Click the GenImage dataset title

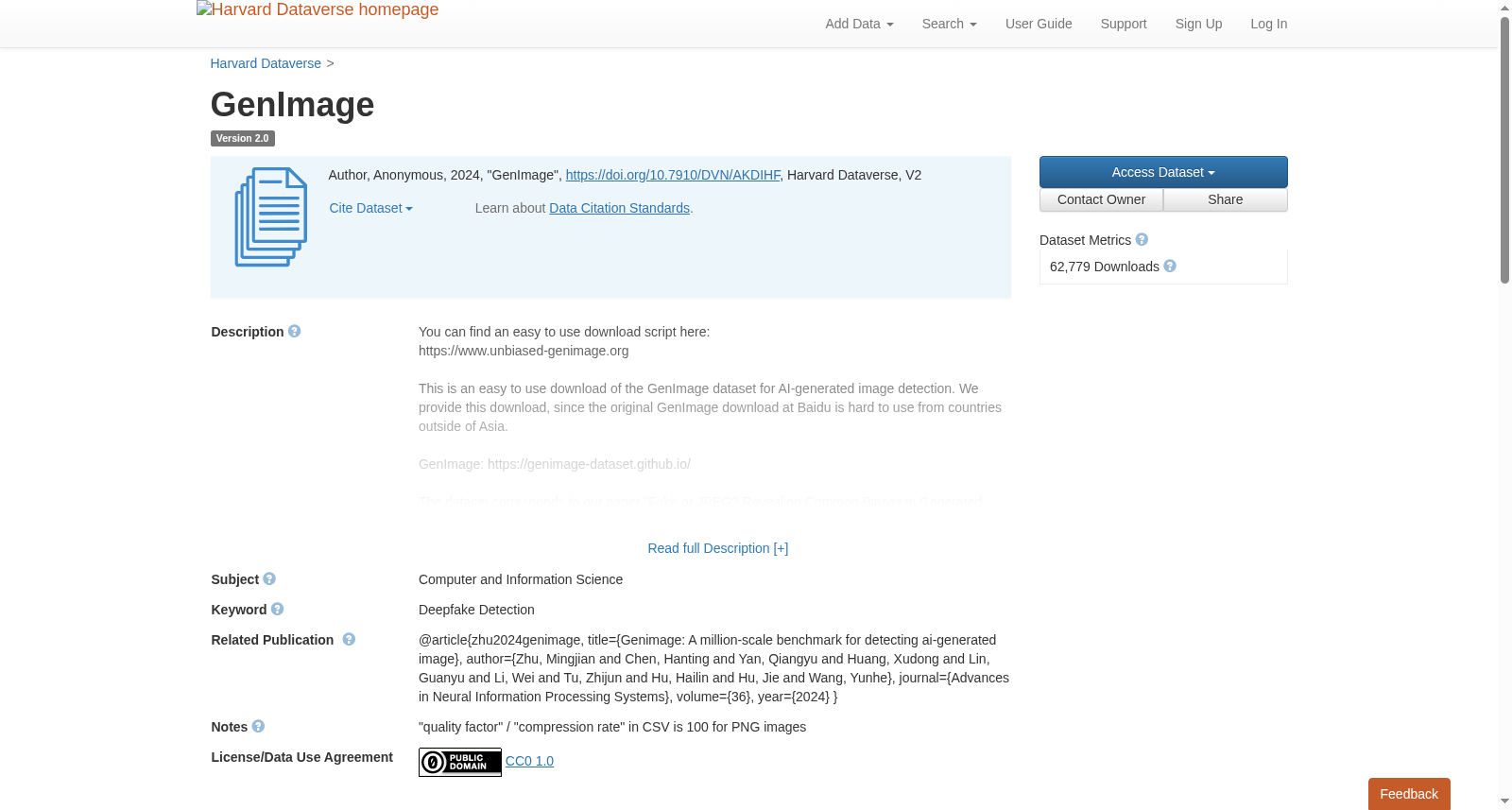pos(292,105)
